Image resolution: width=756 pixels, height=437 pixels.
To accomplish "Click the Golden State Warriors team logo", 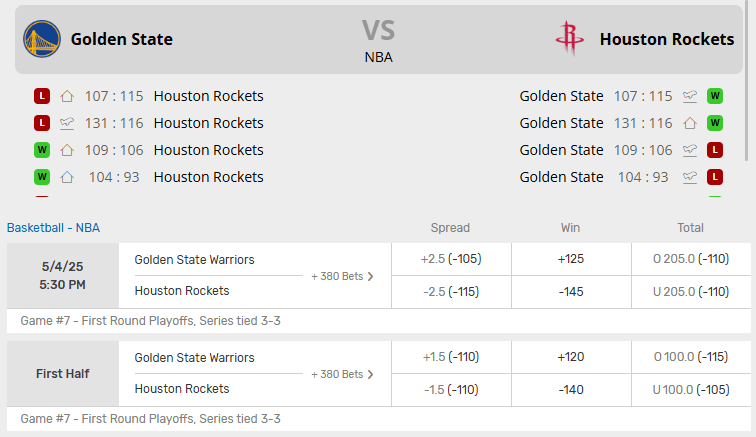I will [x=41, y=39].
